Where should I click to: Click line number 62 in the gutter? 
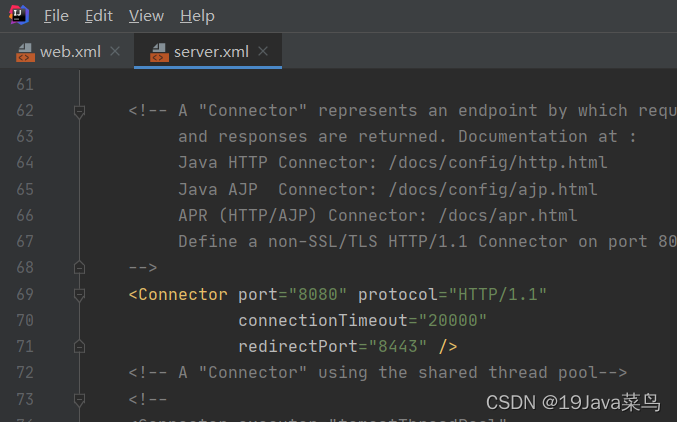(x=25, y=111)
